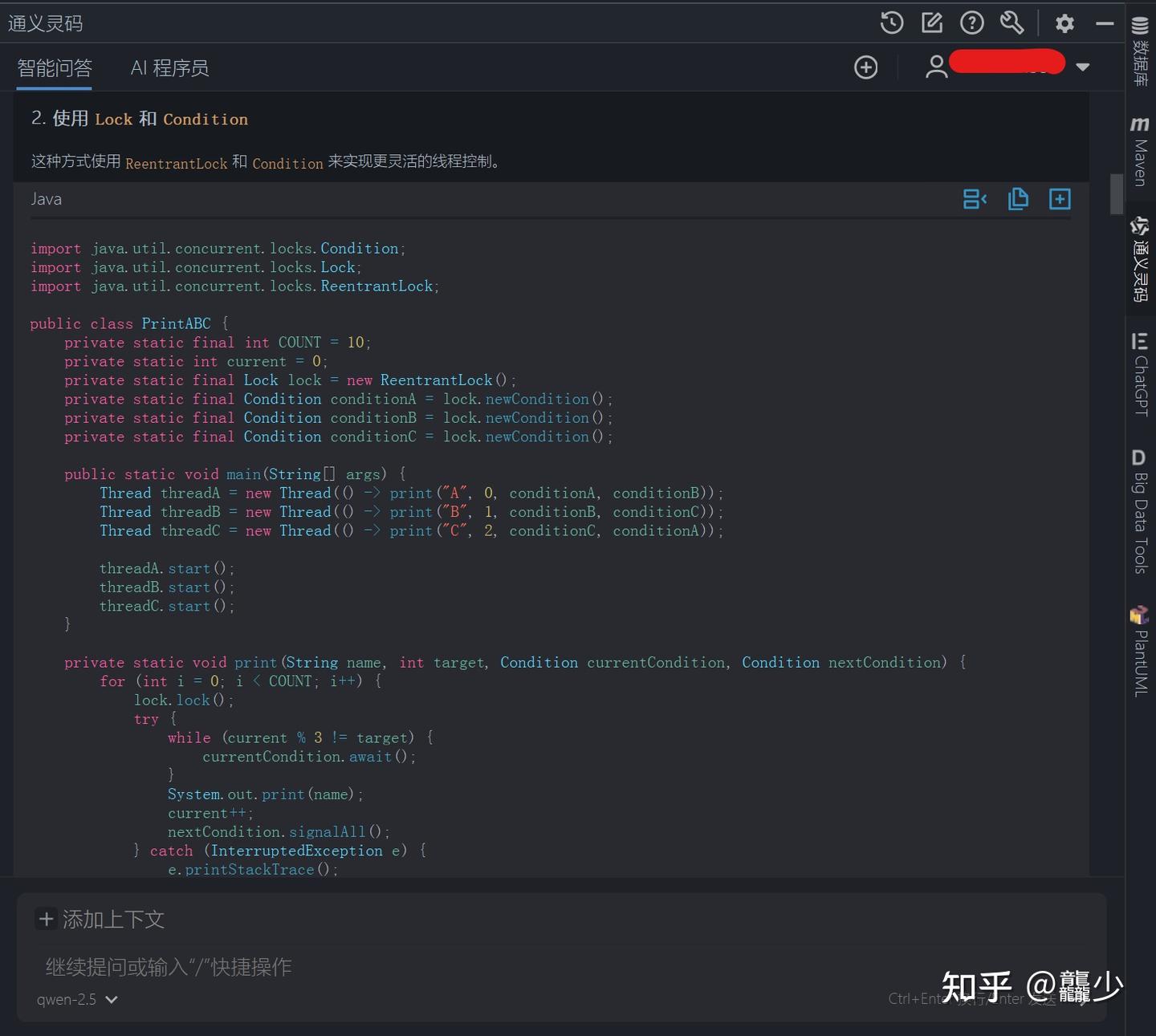
Task: Open the qwen-2.5 model dropdown
Action: [x=77, y=1000]
